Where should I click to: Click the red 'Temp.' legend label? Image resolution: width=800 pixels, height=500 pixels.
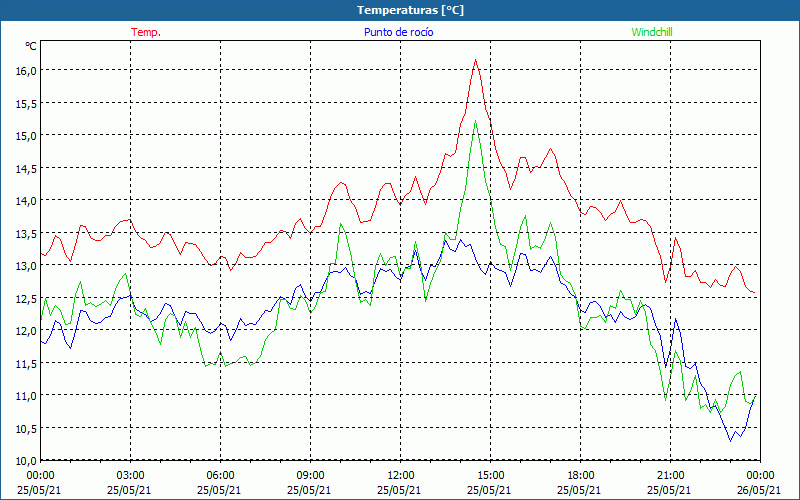tap(146, 32)
